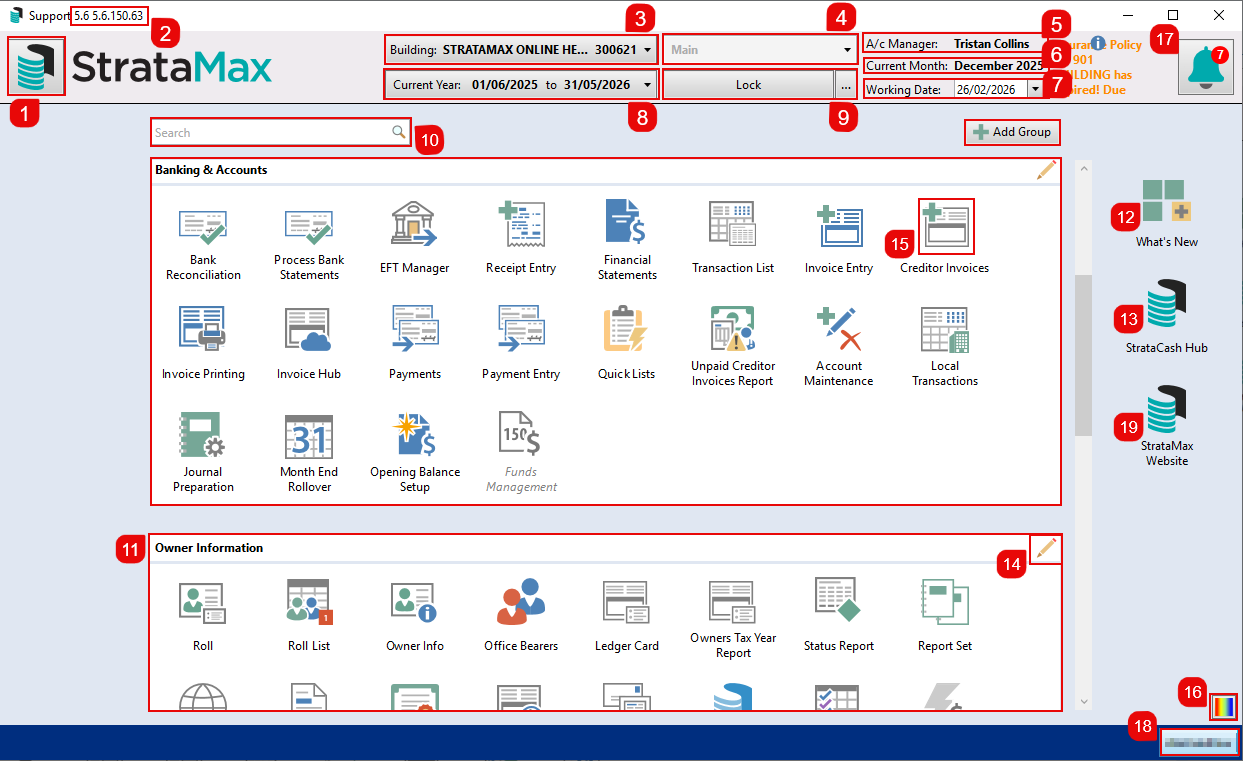
Task: Open Office Bearers
Action: pyautogui.click(x=521, y=617)
